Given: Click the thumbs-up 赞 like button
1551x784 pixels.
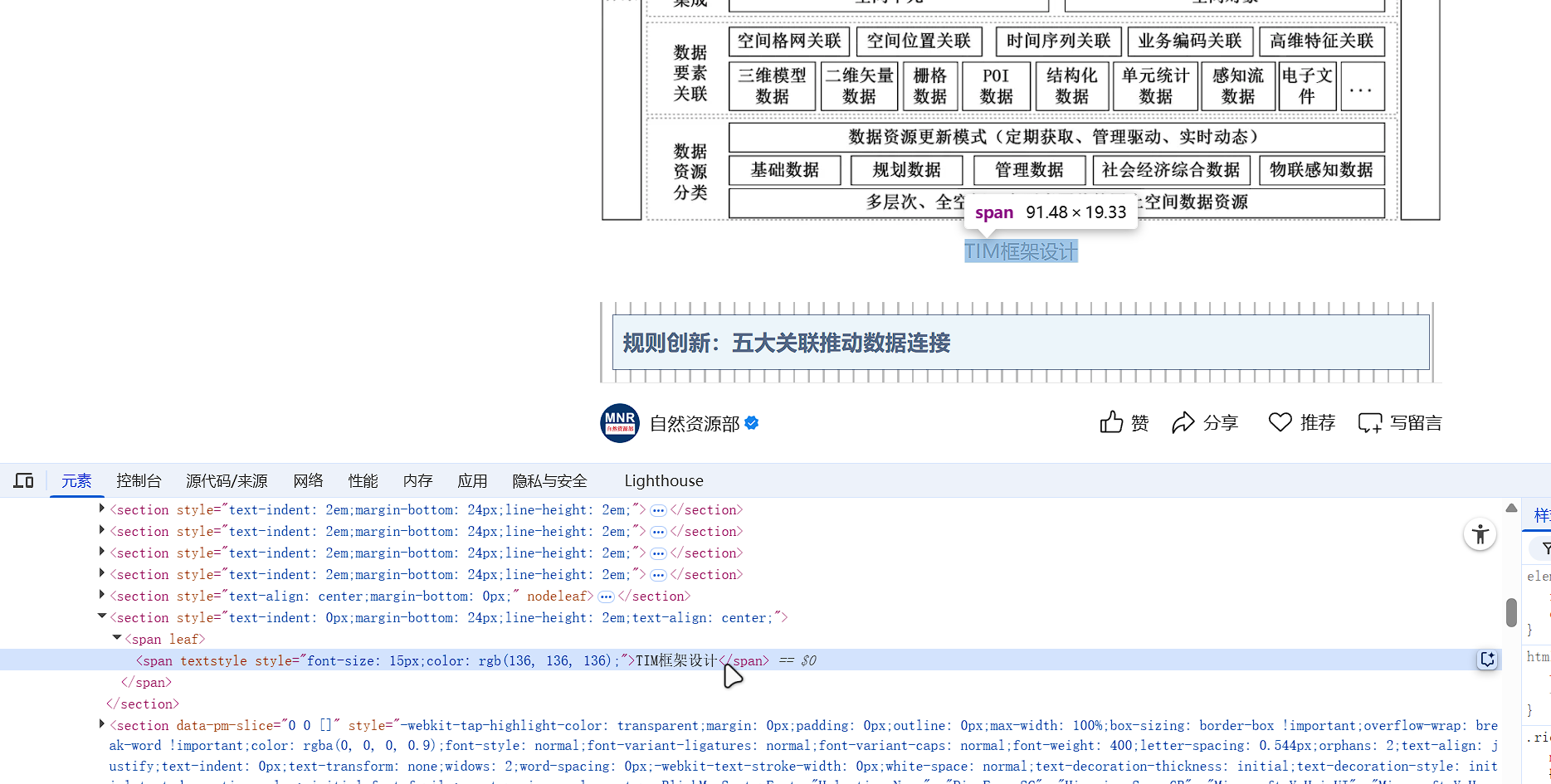Looking at the screenshot, I should point(1124,423).
